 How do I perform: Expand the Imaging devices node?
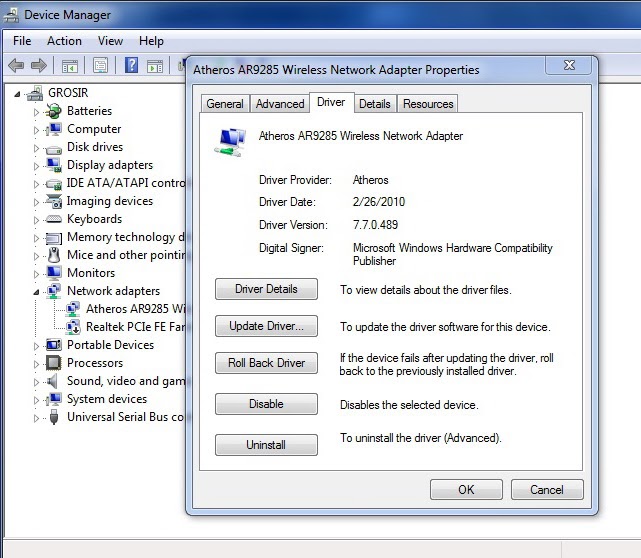tap(36, 202)
